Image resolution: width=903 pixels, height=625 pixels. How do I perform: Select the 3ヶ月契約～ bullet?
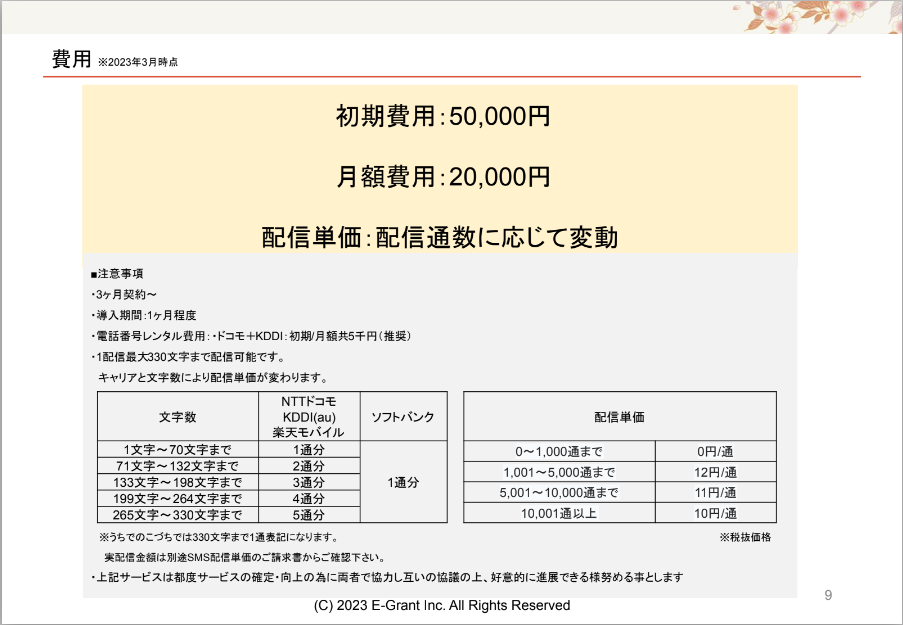124,295
